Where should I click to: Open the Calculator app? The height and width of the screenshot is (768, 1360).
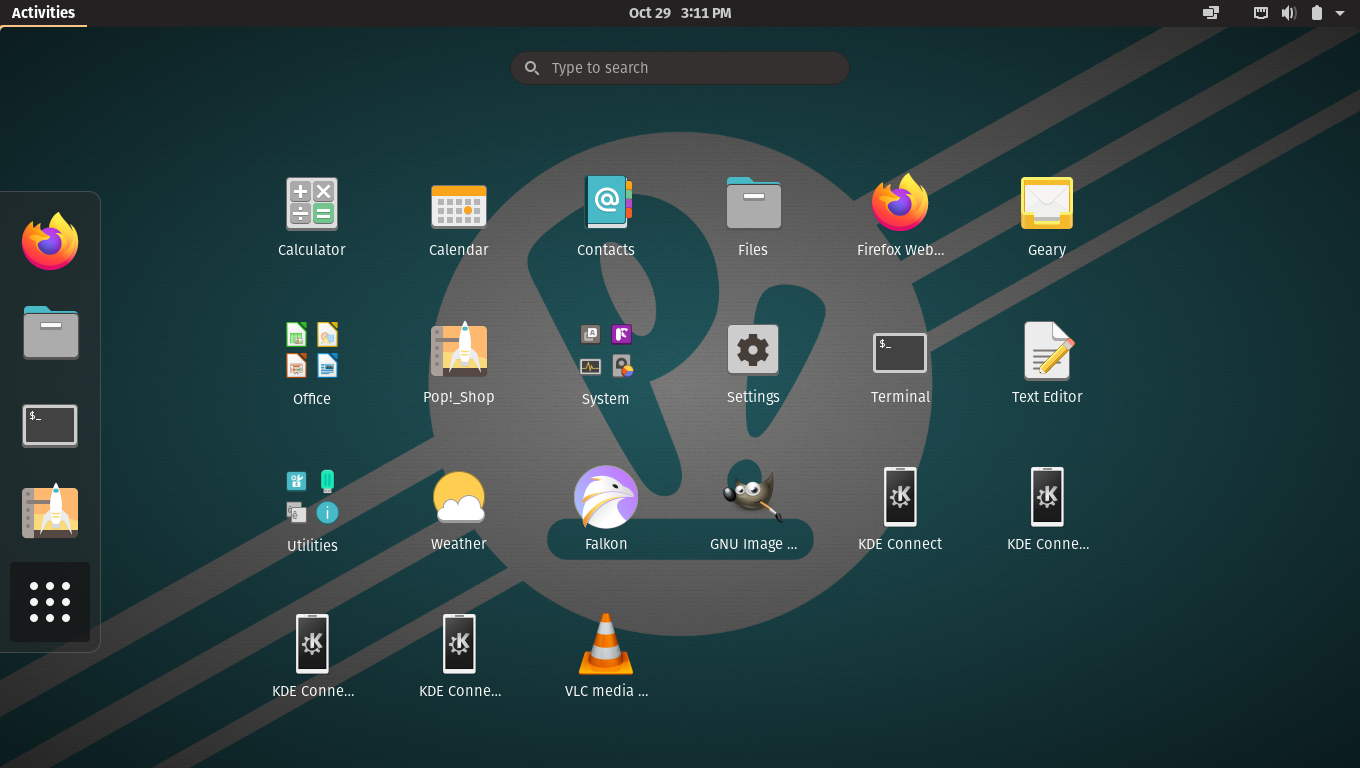[312, 204]
